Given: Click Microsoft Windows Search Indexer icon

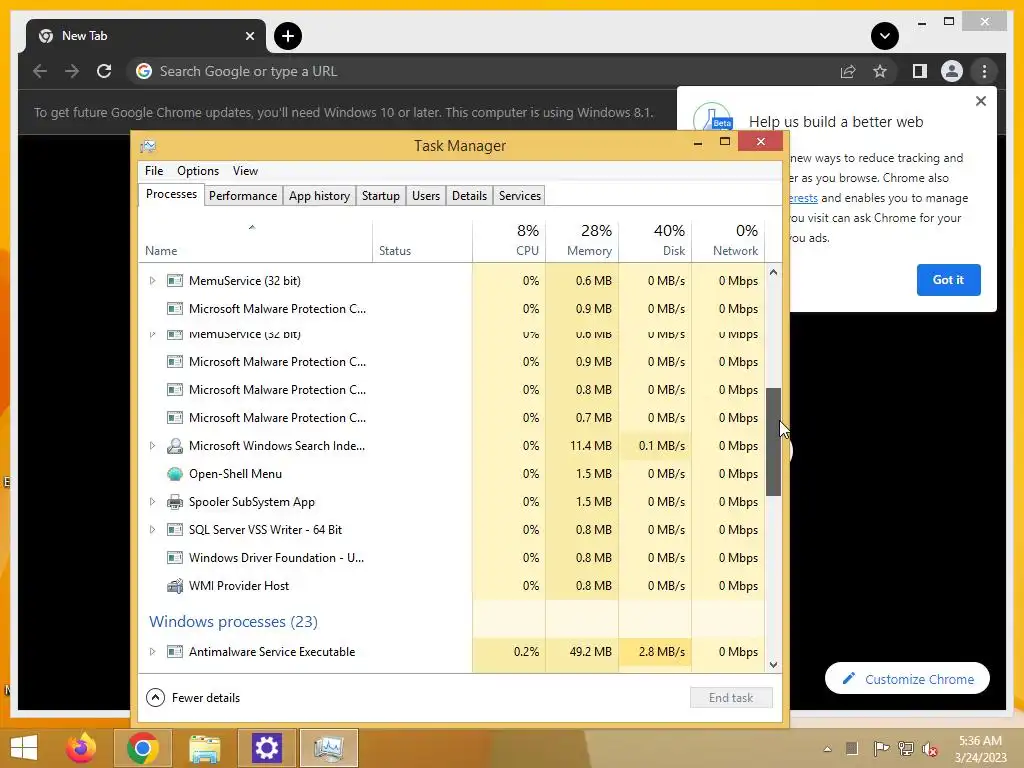Looking at the screenshot, I should [x=174, y=446].
